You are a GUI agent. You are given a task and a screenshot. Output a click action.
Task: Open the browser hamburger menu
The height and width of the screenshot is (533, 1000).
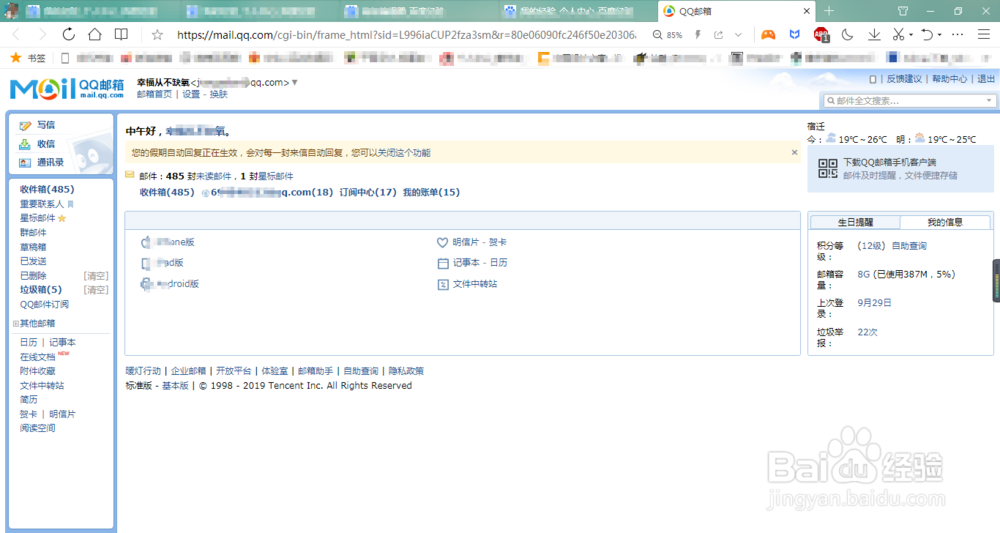[x=984, y=35]
